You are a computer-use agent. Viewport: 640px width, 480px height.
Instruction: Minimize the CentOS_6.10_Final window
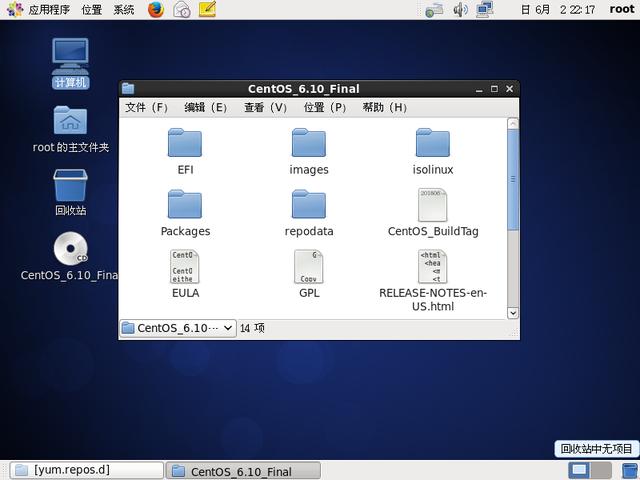point(479,89)
